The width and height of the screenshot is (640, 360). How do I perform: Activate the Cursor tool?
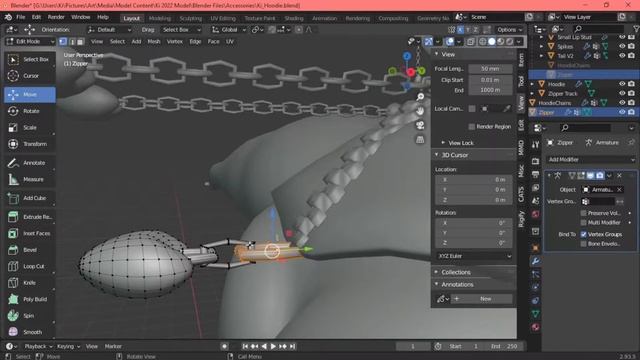click(30, 76)
